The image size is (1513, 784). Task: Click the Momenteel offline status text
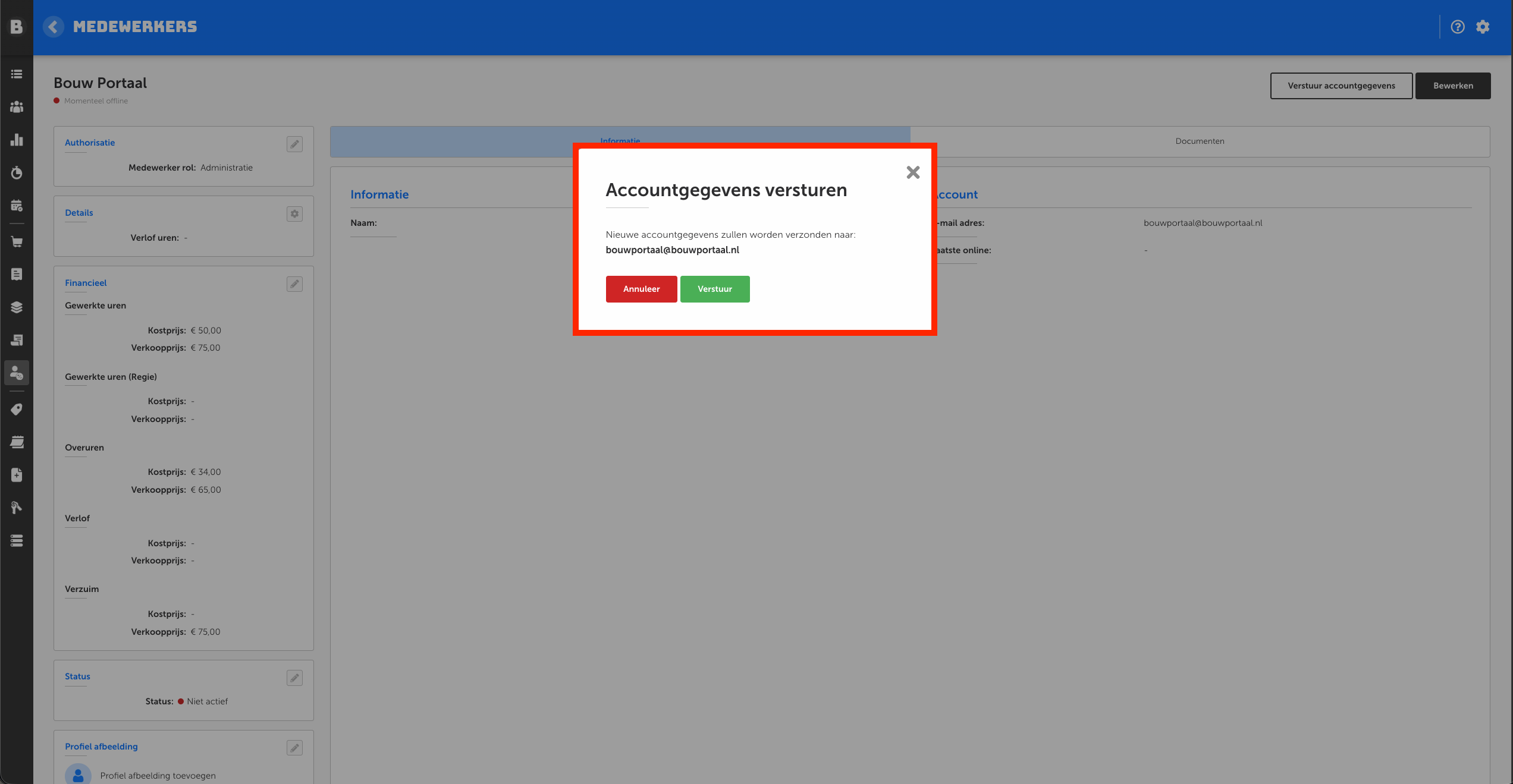pos(96,101)
